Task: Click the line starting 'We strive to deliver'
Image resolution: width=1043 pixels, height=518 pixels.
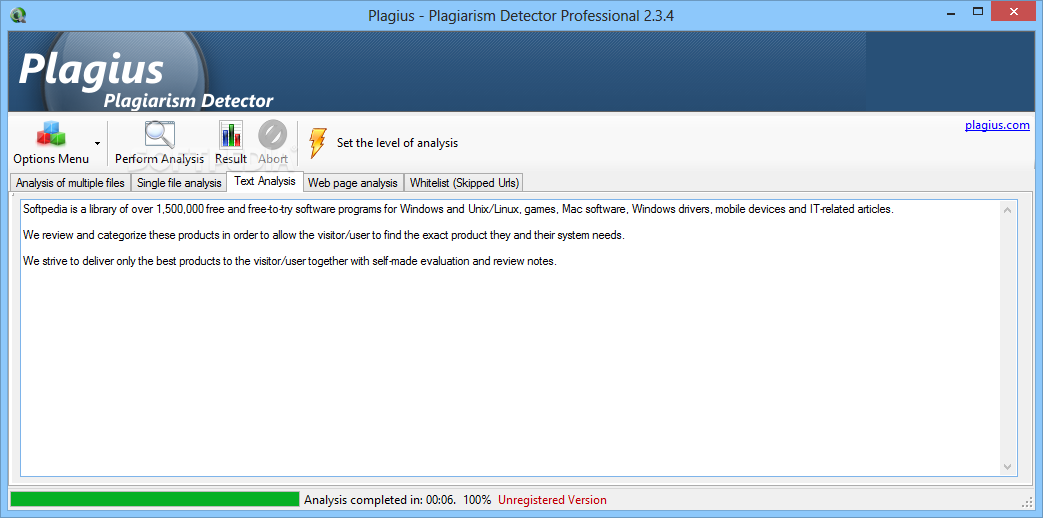Action: 289,261
